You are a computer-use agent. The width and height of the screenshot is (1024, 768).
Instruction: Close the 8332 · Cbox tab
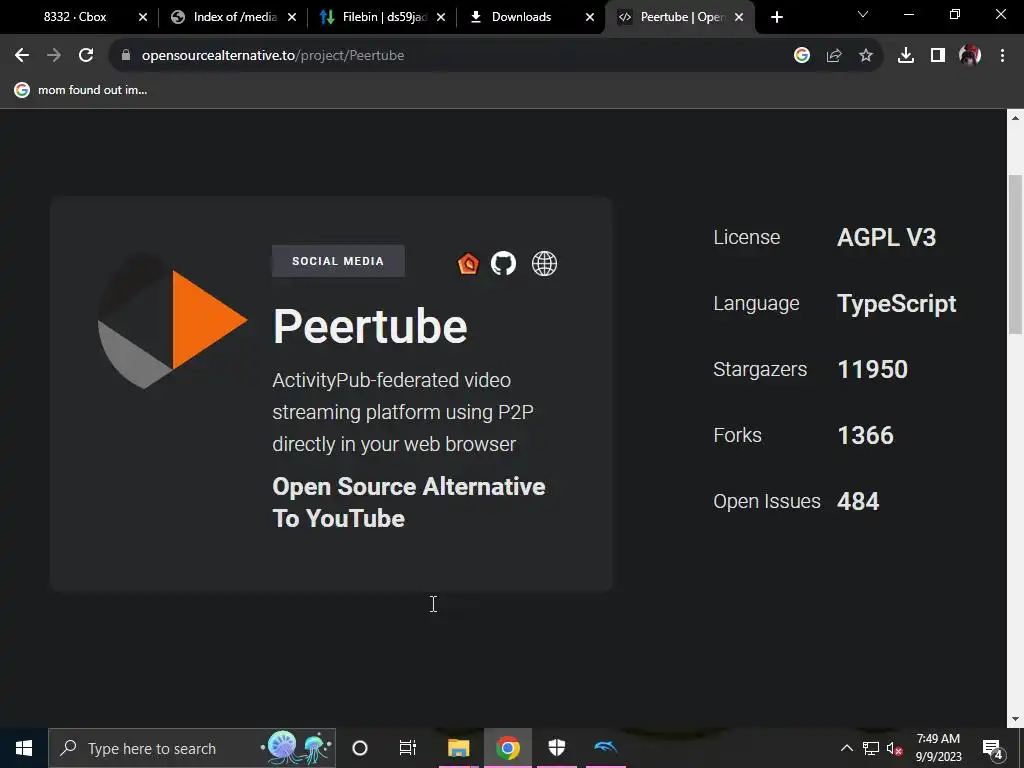143,17
